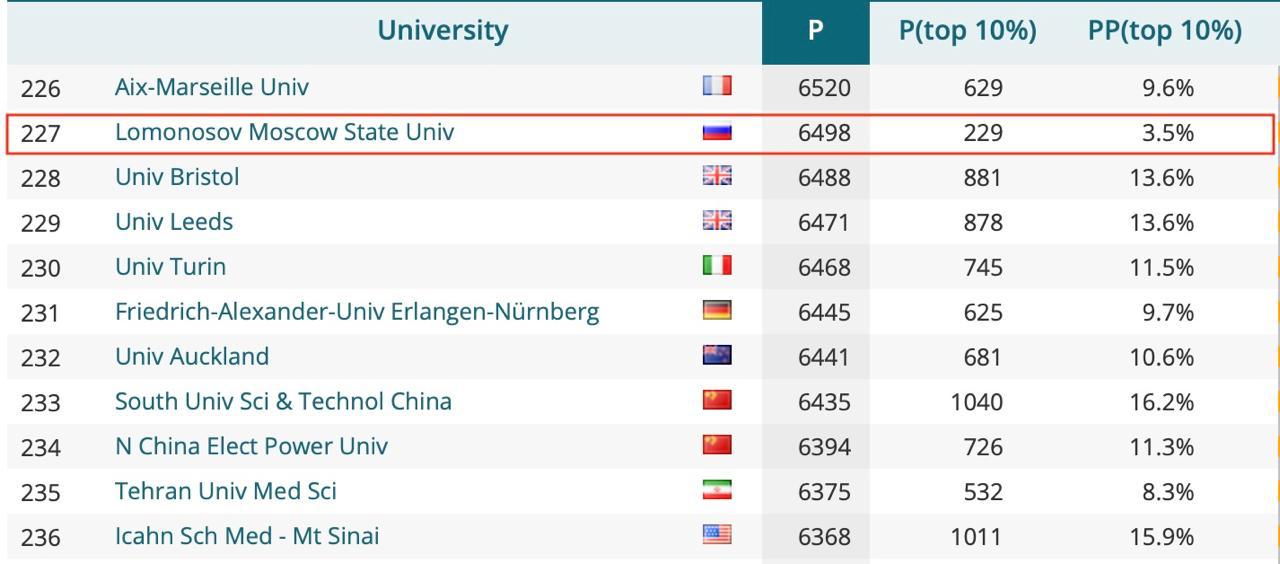This screenshot has width=1280, height=564.
Task: Click the New Zealand flag icon
Action: [x=717, y=355]
